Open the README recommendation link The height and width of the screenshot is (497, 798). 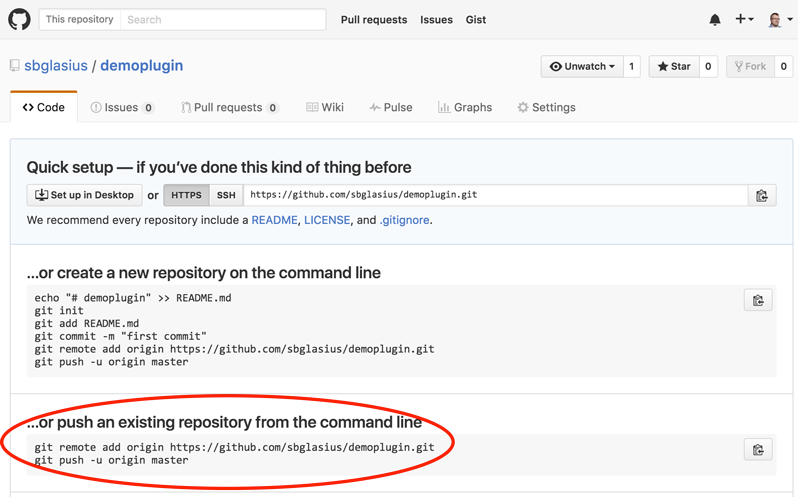(274, 220)
